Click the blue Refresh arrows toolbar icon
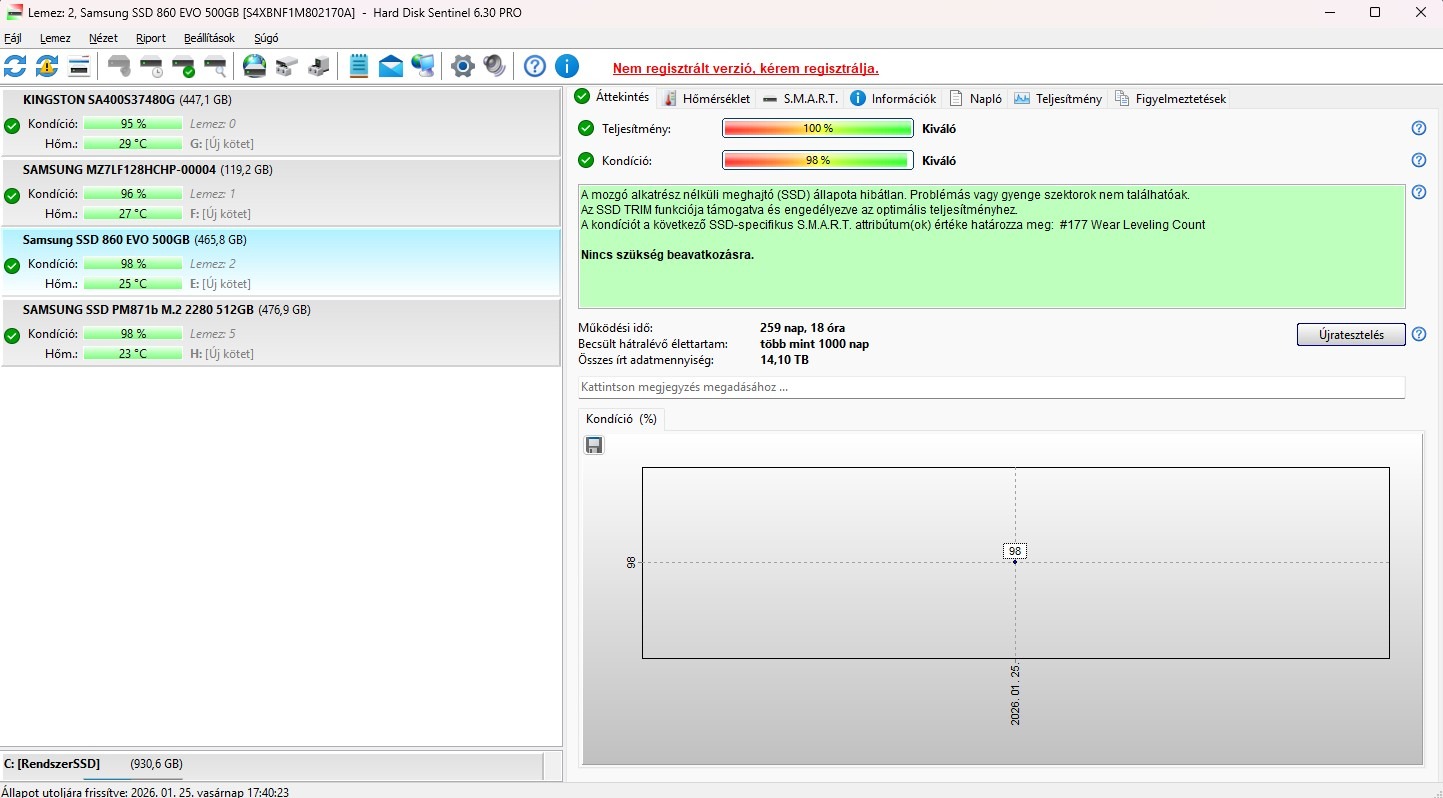This screenshot has width=1443, height=798. coord(15,67)
